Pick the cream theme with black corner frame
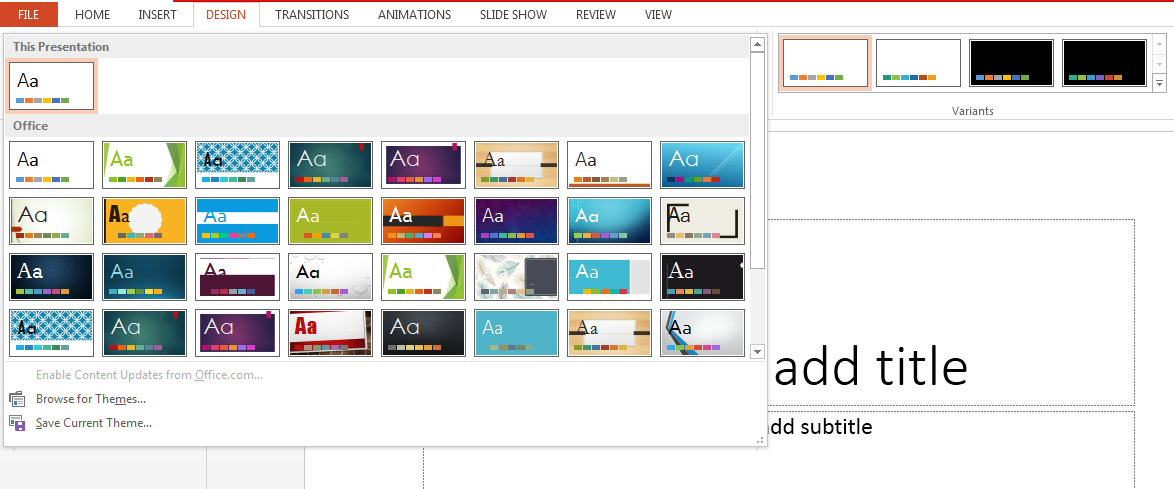The height and width of the screenshot is (489, 1174). 702,221
